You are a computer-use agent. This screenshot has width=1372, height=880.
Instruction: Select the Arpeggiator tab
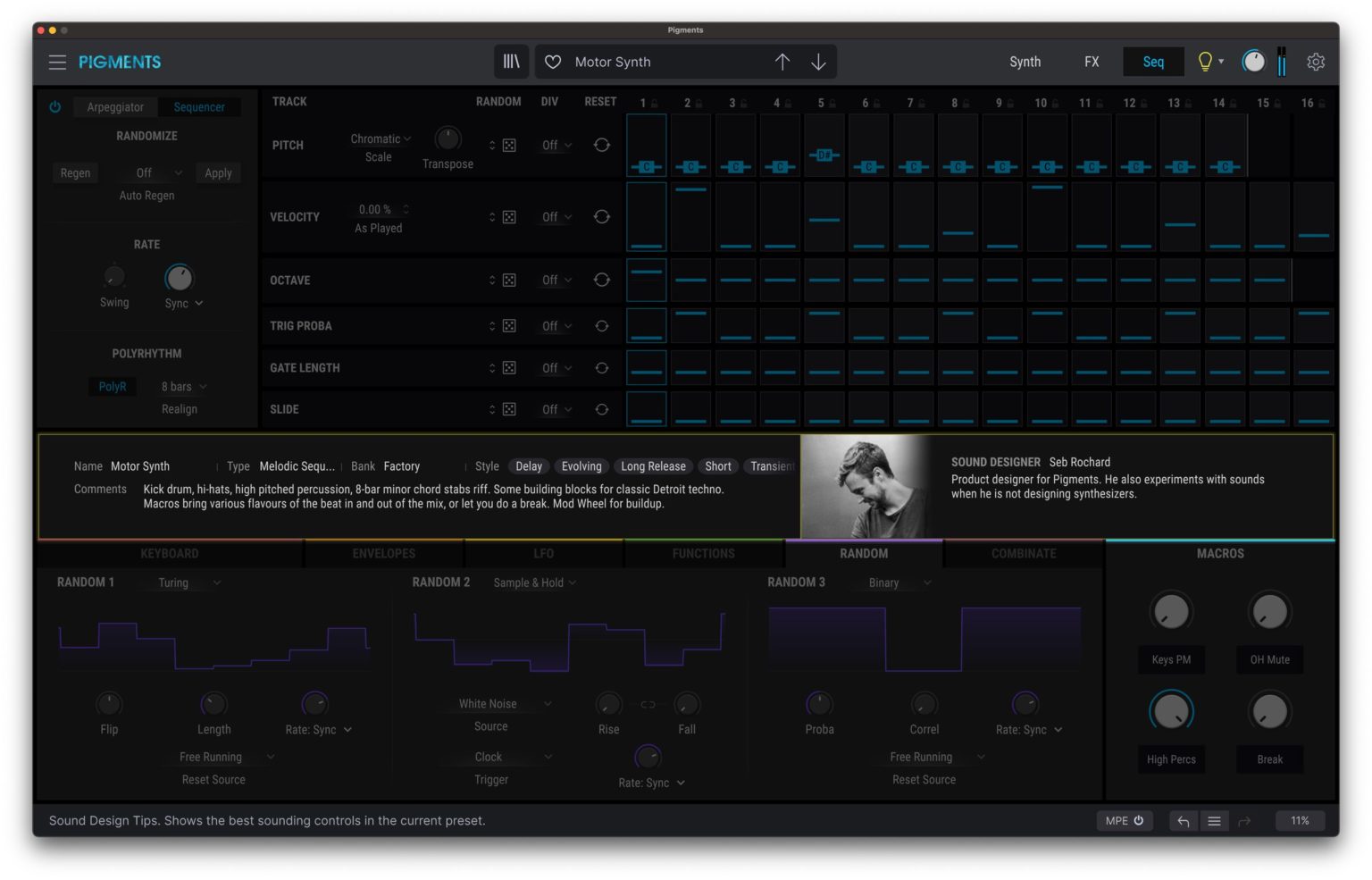115,107
